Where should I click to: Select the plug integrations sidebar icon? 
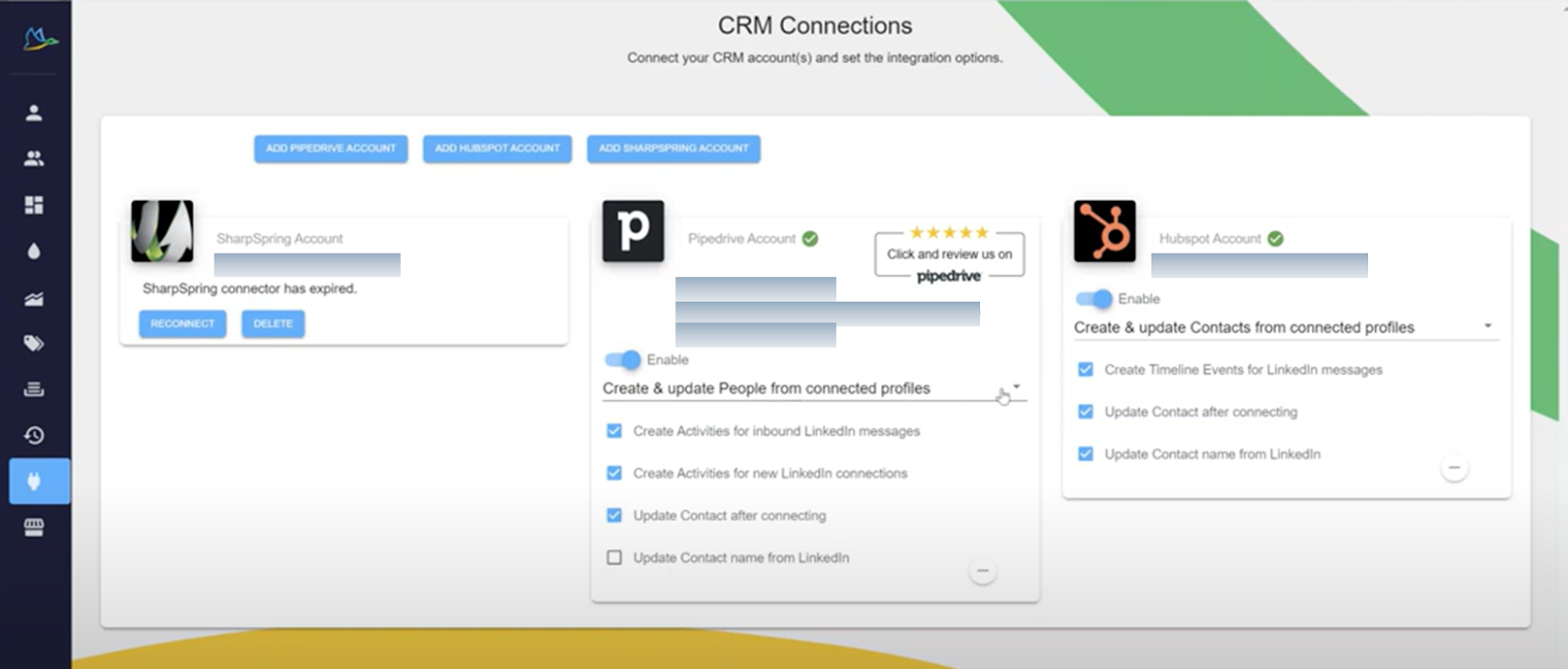[x=39, y=481]
